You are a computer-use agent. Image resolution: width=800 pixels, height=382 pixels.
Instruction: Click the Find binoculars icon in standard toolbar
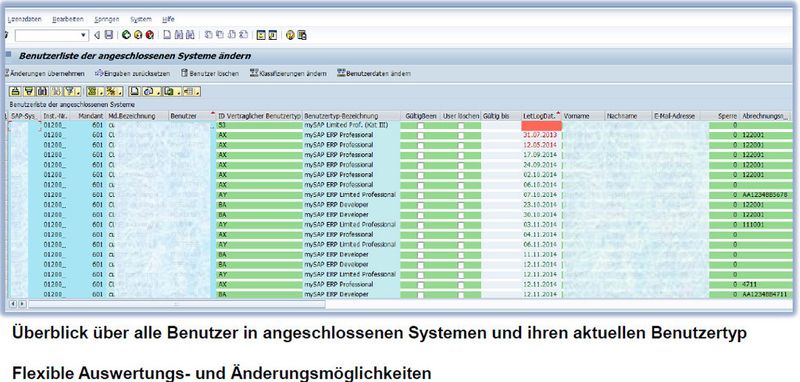click(x=179, y=35)
